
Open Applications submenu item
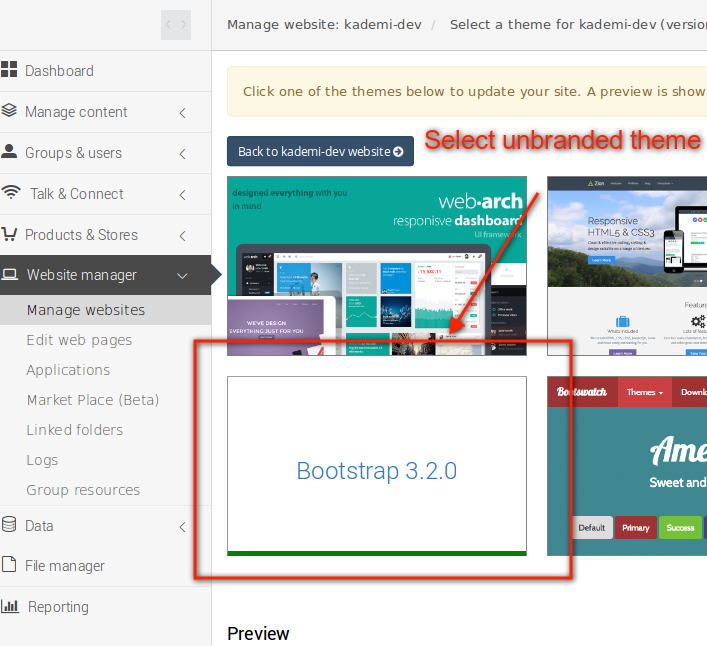68,370
